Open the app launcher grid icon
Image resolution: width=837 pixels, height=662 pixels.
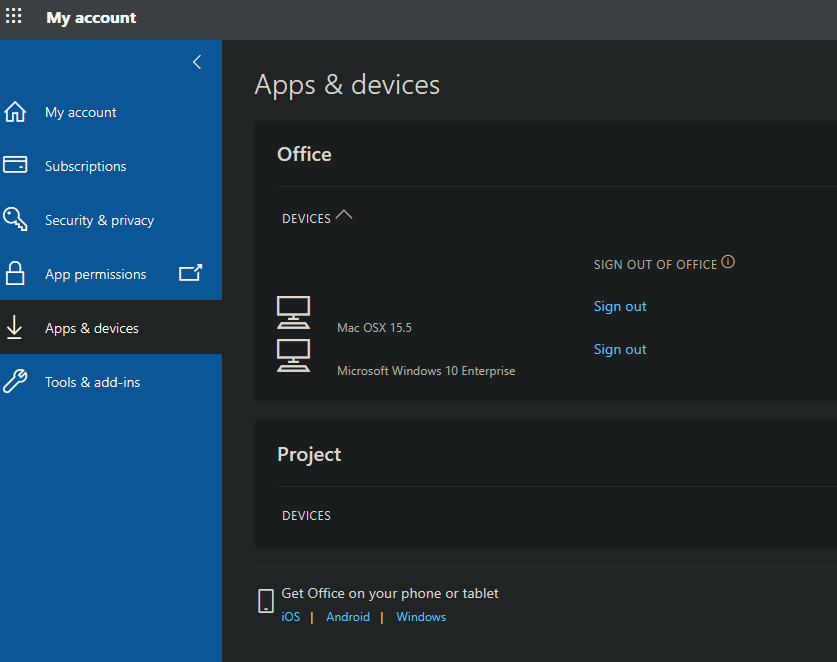pyautogui.click(x=14, y=17)
